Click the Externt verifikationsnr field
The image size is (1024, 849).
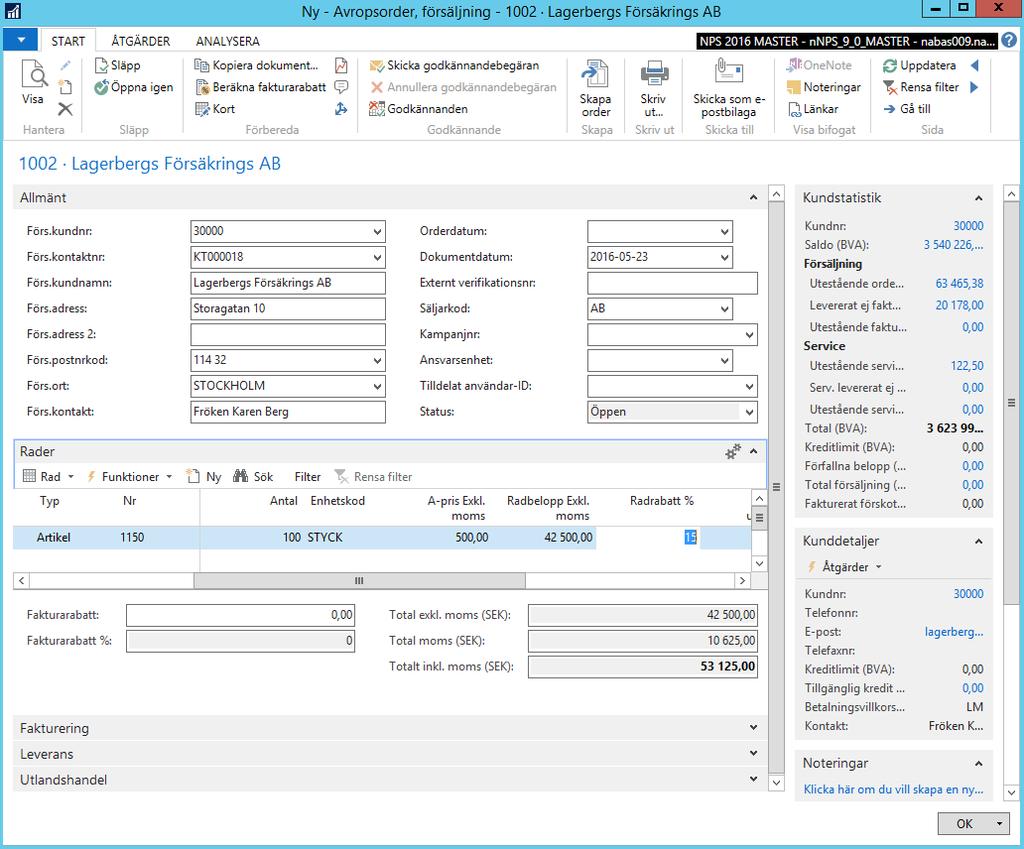(673, 283)
